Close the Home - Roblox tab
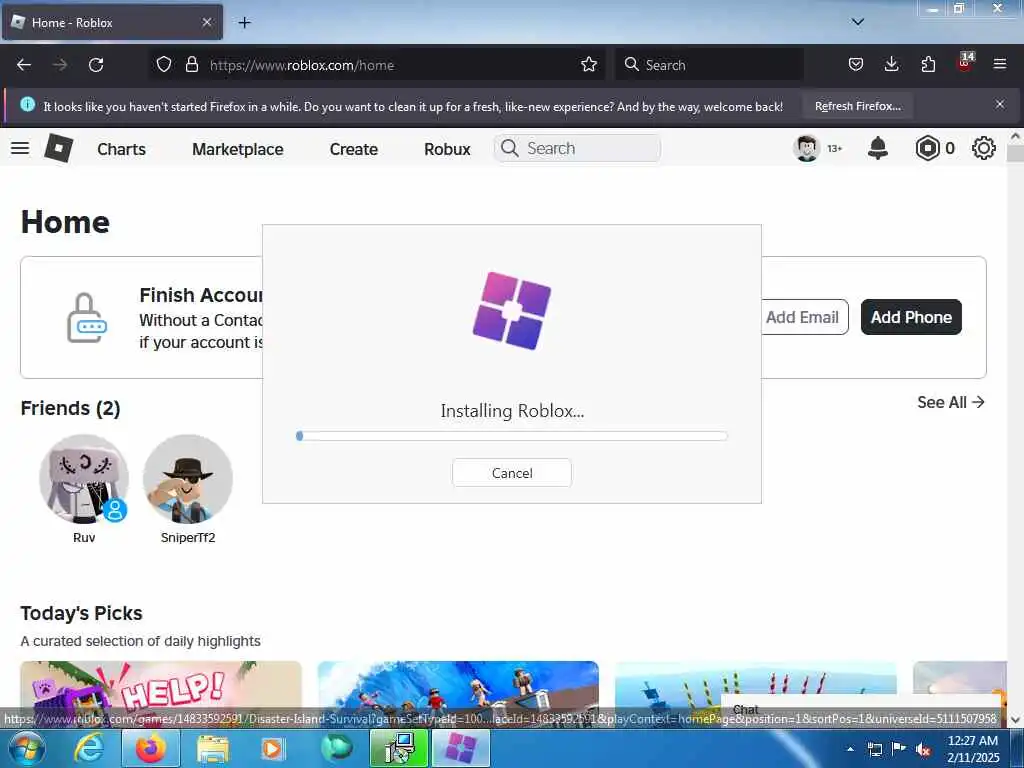The width and height of the screenshot is (1024, 768). tap(207, 22)
